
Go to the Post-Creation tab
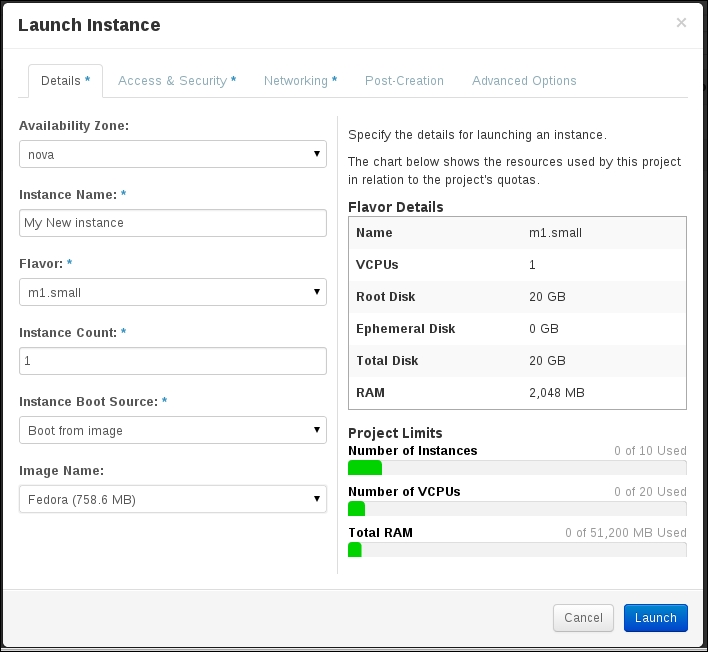click(404, 81)
